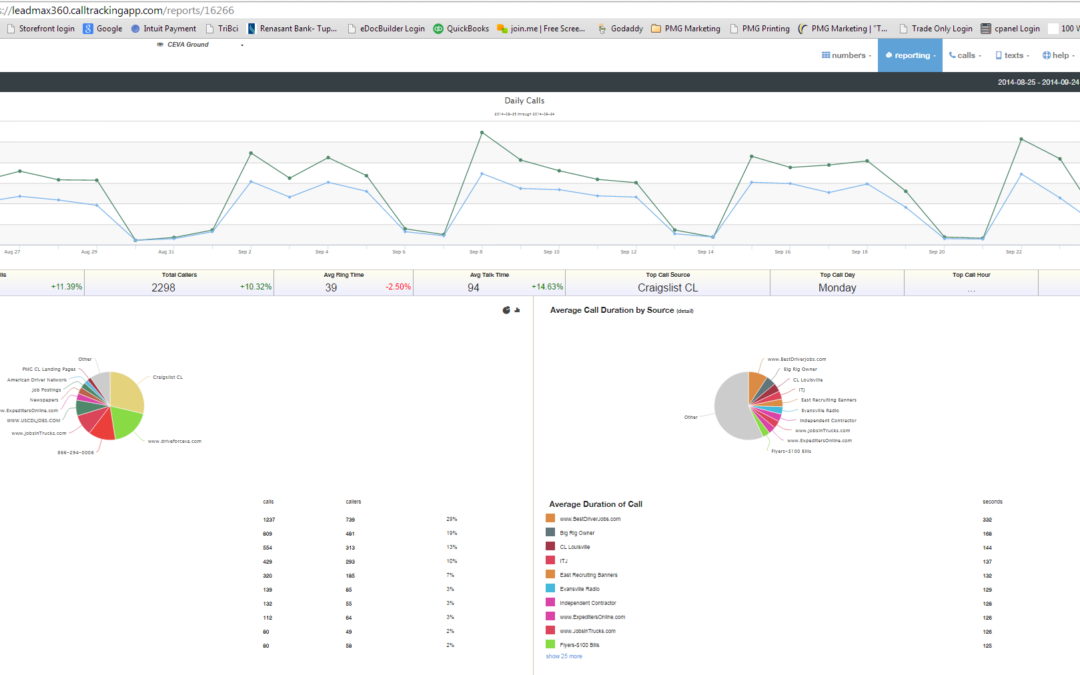Open the Google bookmark icon
The height and width of the screenshot is (675, 1080).
[88, 29]
